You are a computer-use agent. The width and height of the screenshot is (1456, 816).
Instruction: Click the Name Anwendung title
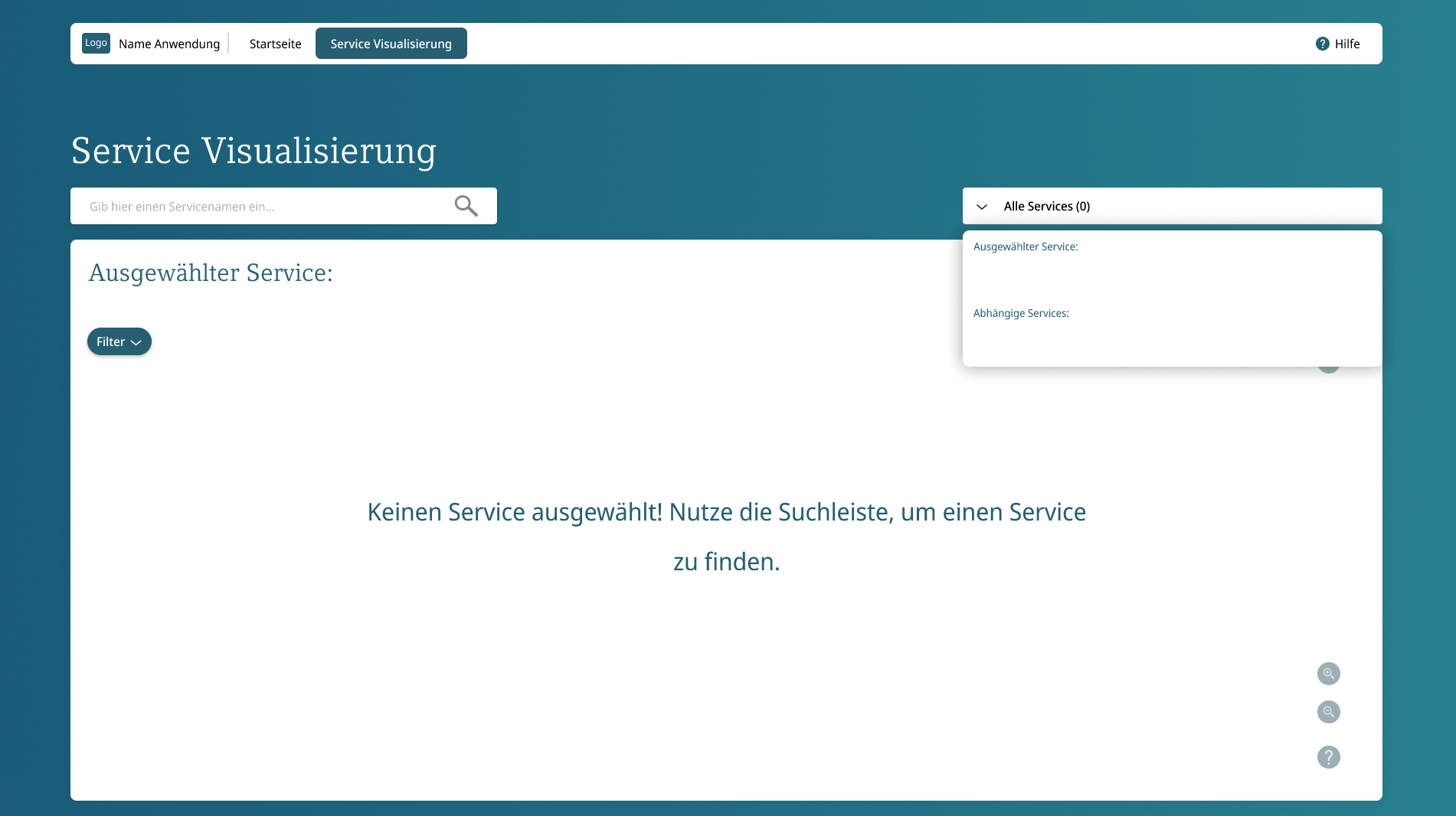click(169, 44)
